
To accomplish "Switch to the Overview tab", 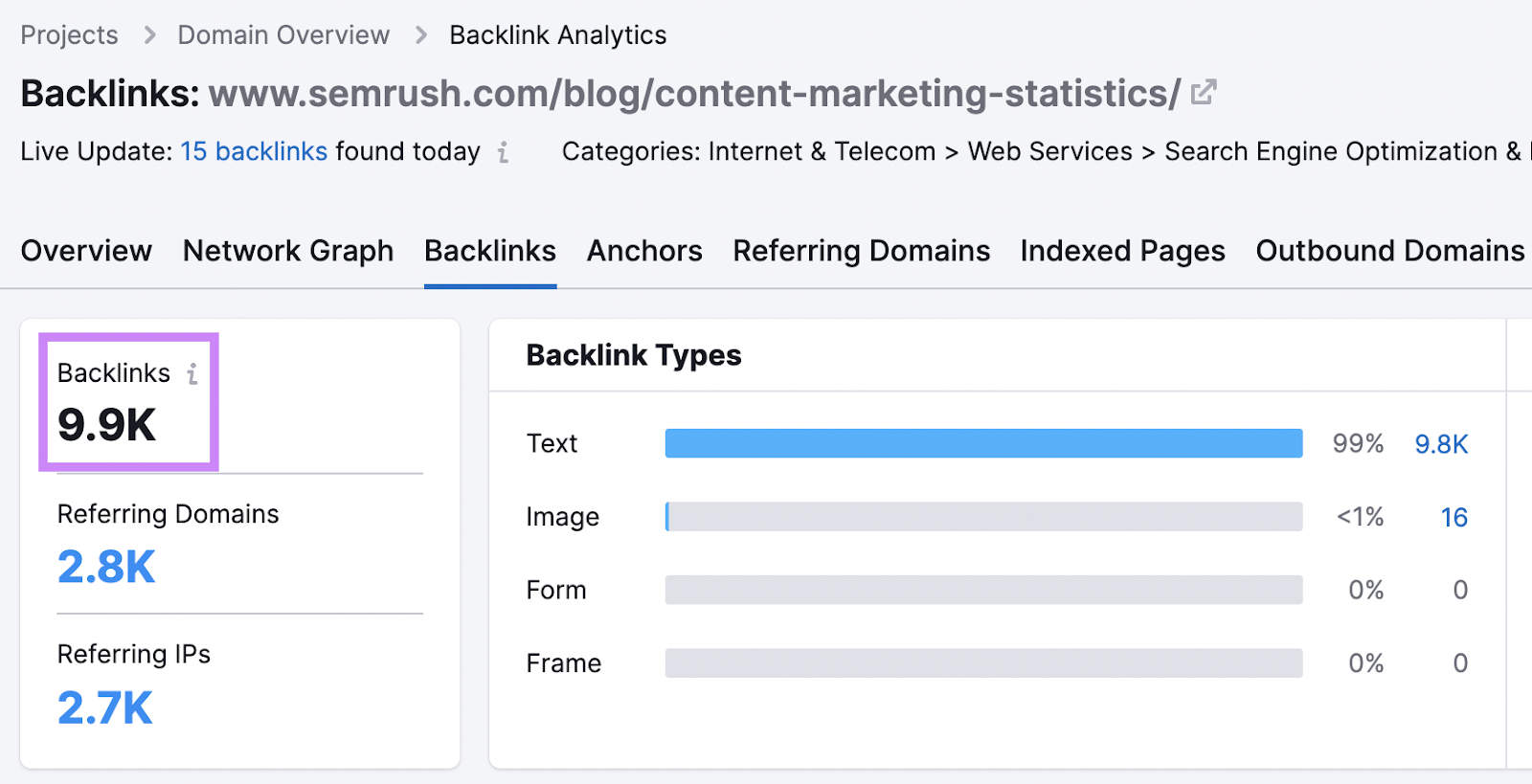I will click(x=86, y=251).
